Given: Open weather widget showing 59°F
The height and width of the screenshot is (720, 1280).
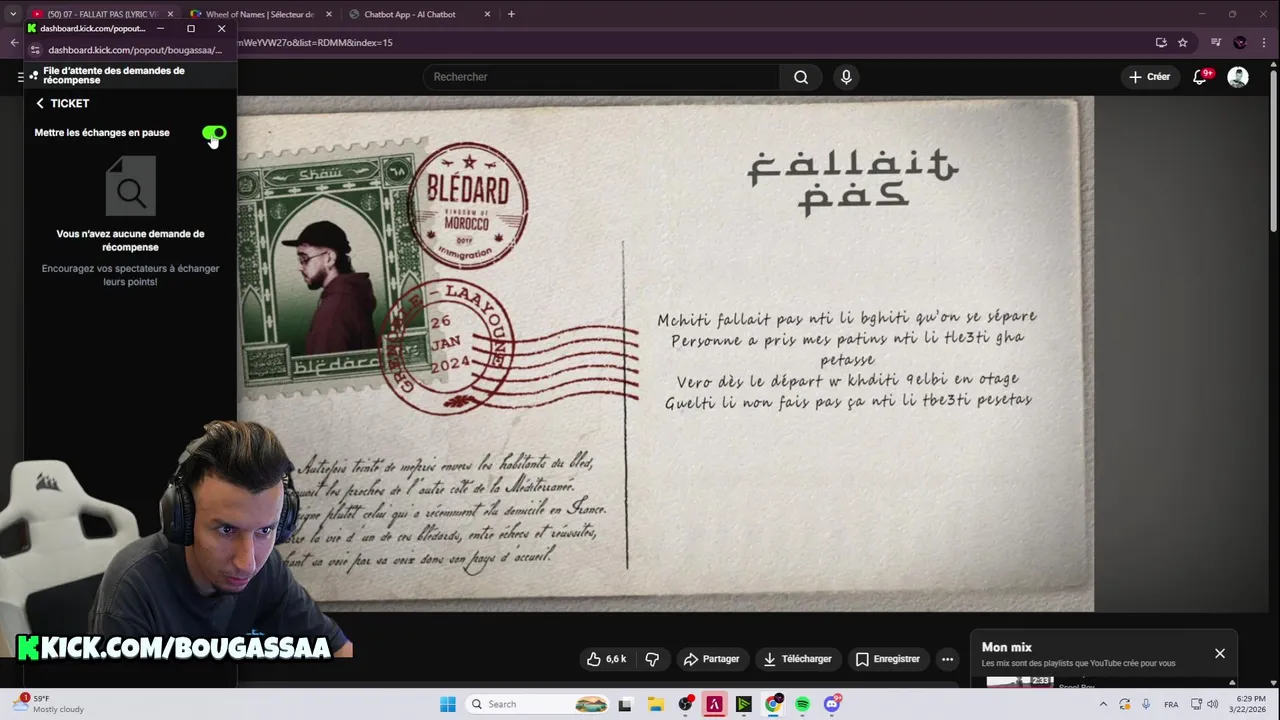Looking at the screenshot, I should [50, 704].
